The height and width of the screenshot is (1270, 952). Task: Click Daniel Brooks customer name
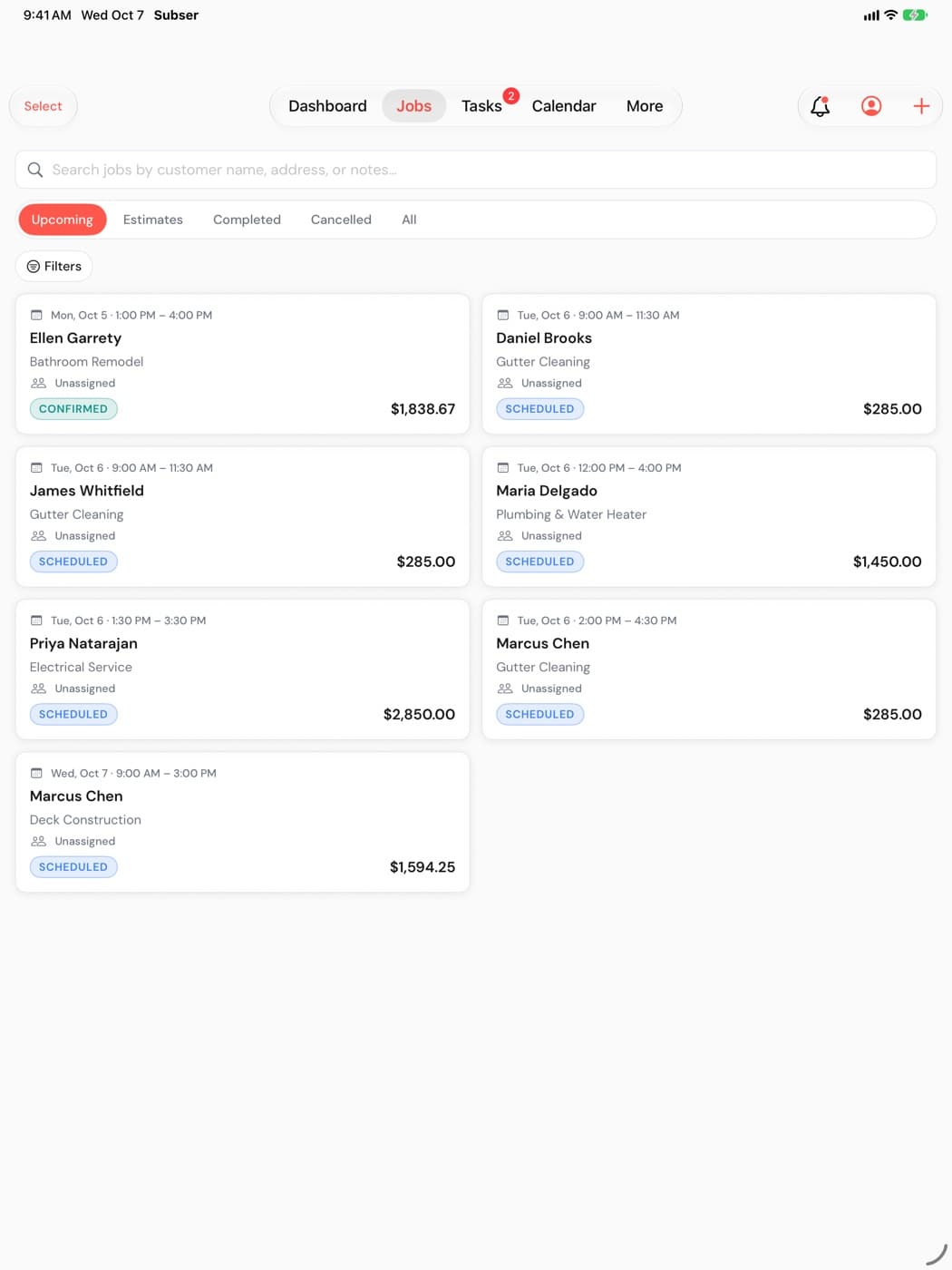click(x=544, y=338)
